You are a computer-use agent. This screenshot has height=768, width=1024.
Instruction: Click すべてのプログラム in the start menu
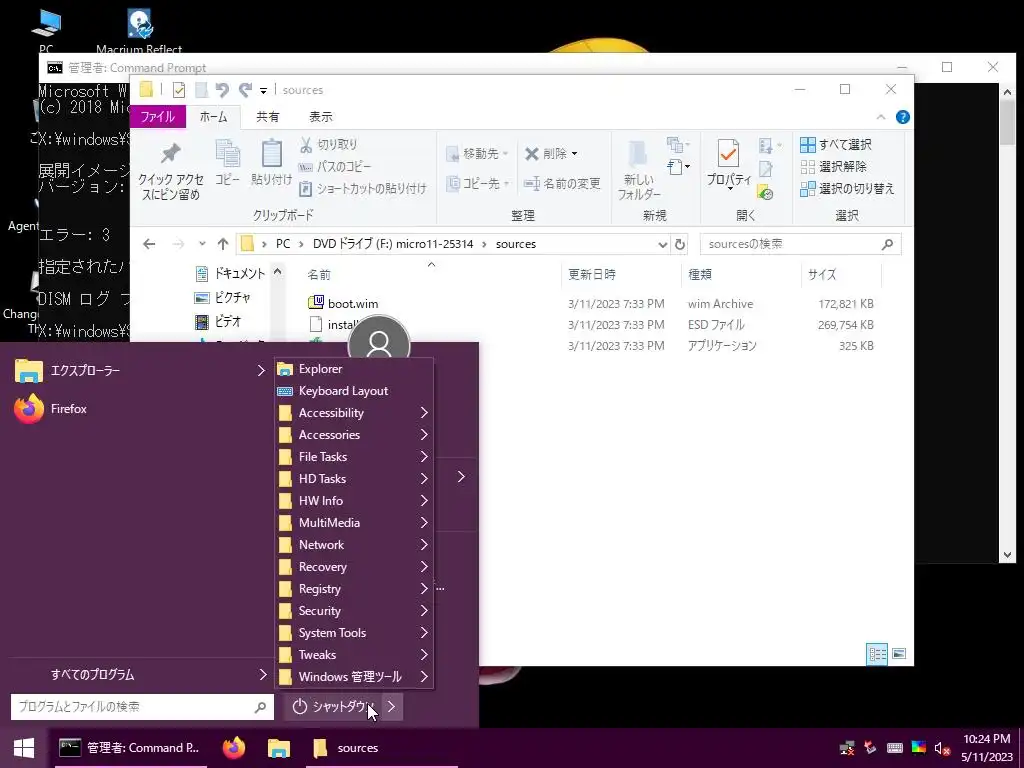[140, 675]
